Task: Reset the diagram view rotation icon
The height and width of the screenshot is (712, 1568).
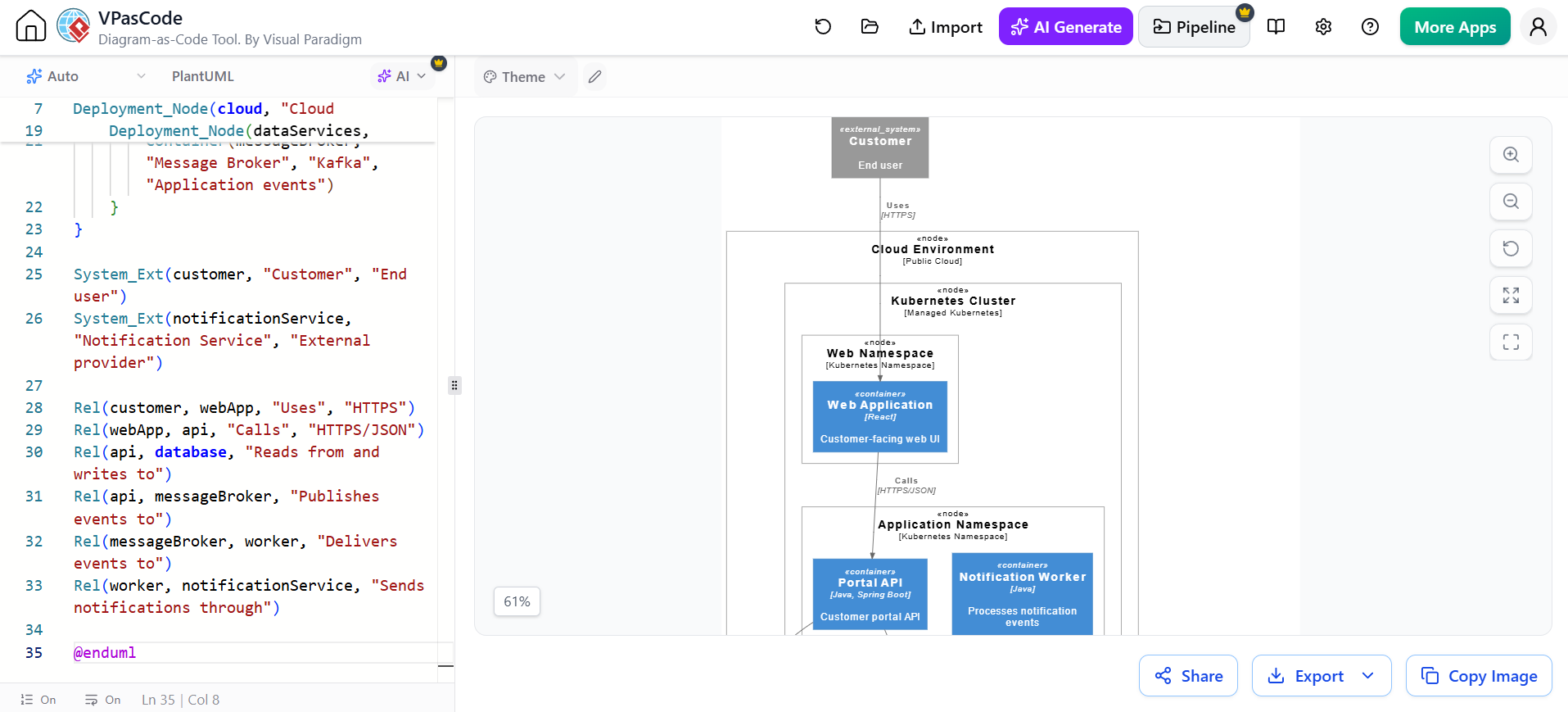Action: (x=1511, y=248)
